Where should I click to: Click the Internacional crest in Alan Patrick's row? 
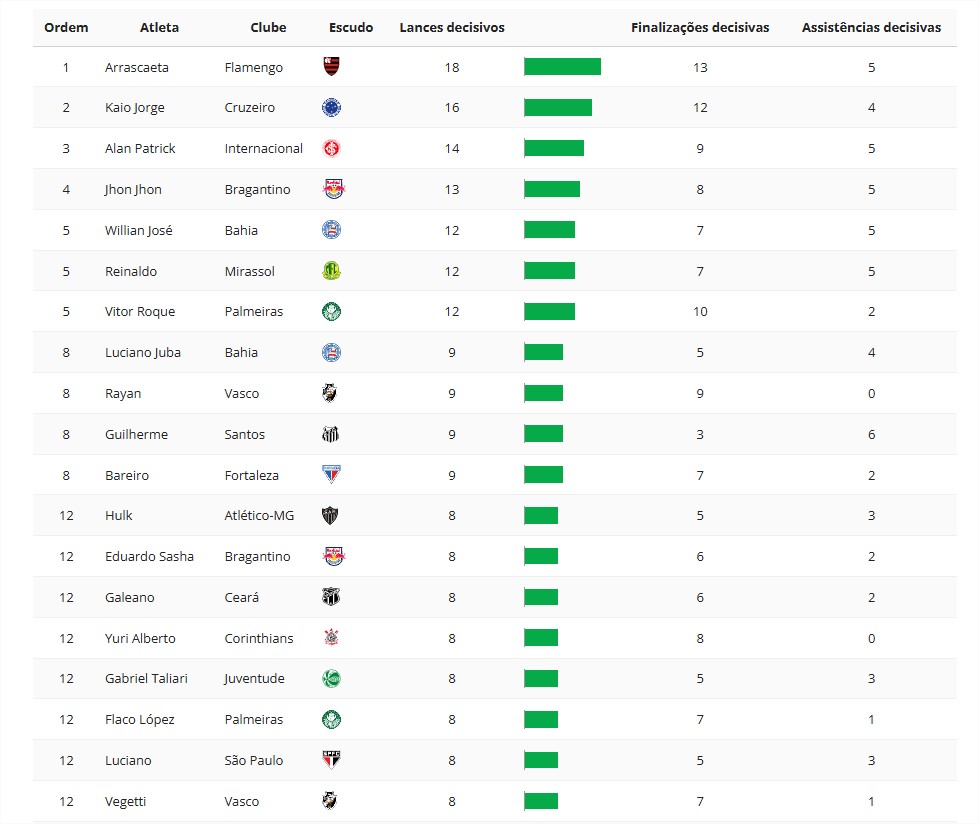(x=332, y=149)
